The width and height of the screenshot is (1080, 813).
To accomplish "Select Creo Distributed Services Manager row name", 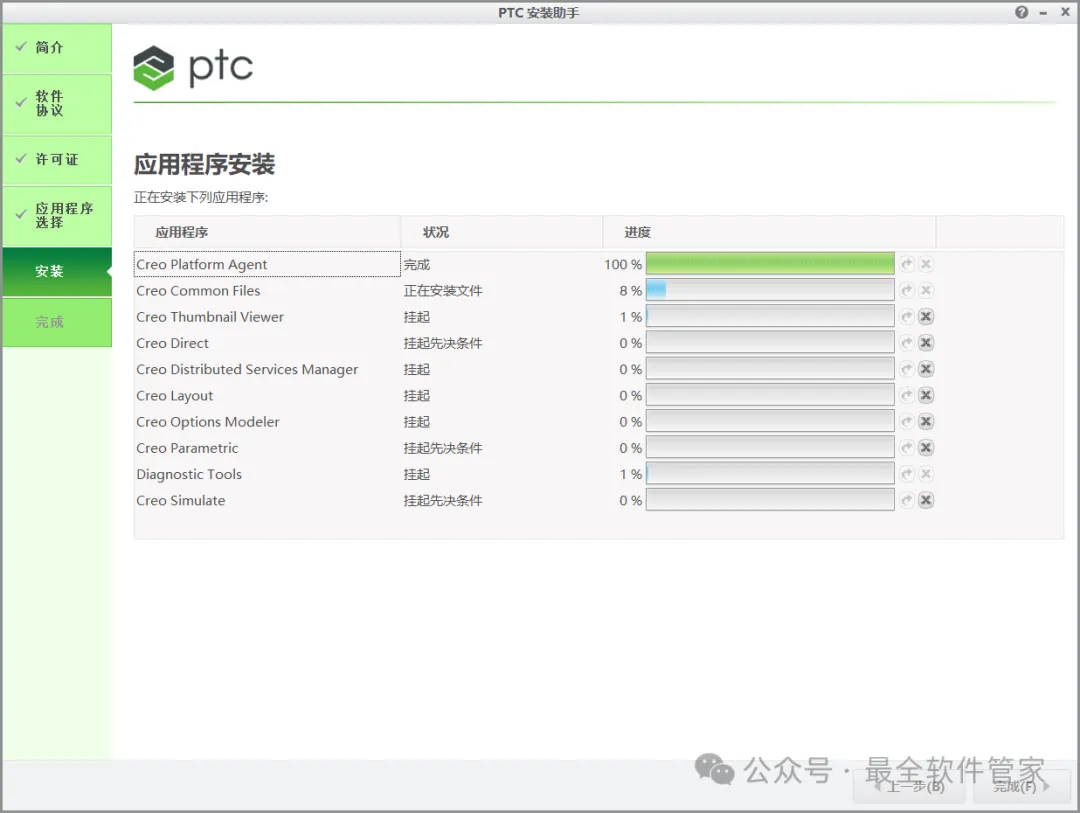I will coord(247,369).
